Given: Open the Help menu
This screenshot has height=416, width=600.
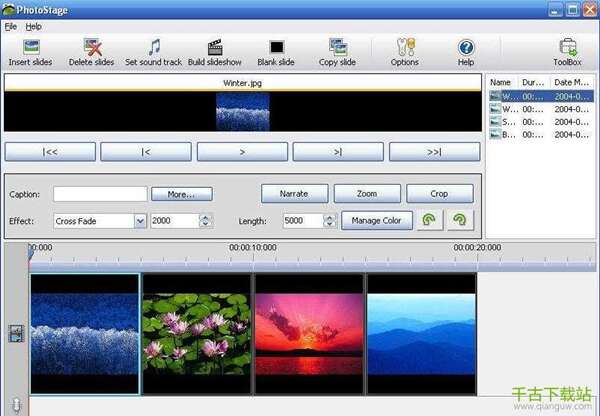Looking at the screenshot, I should 34,27.
